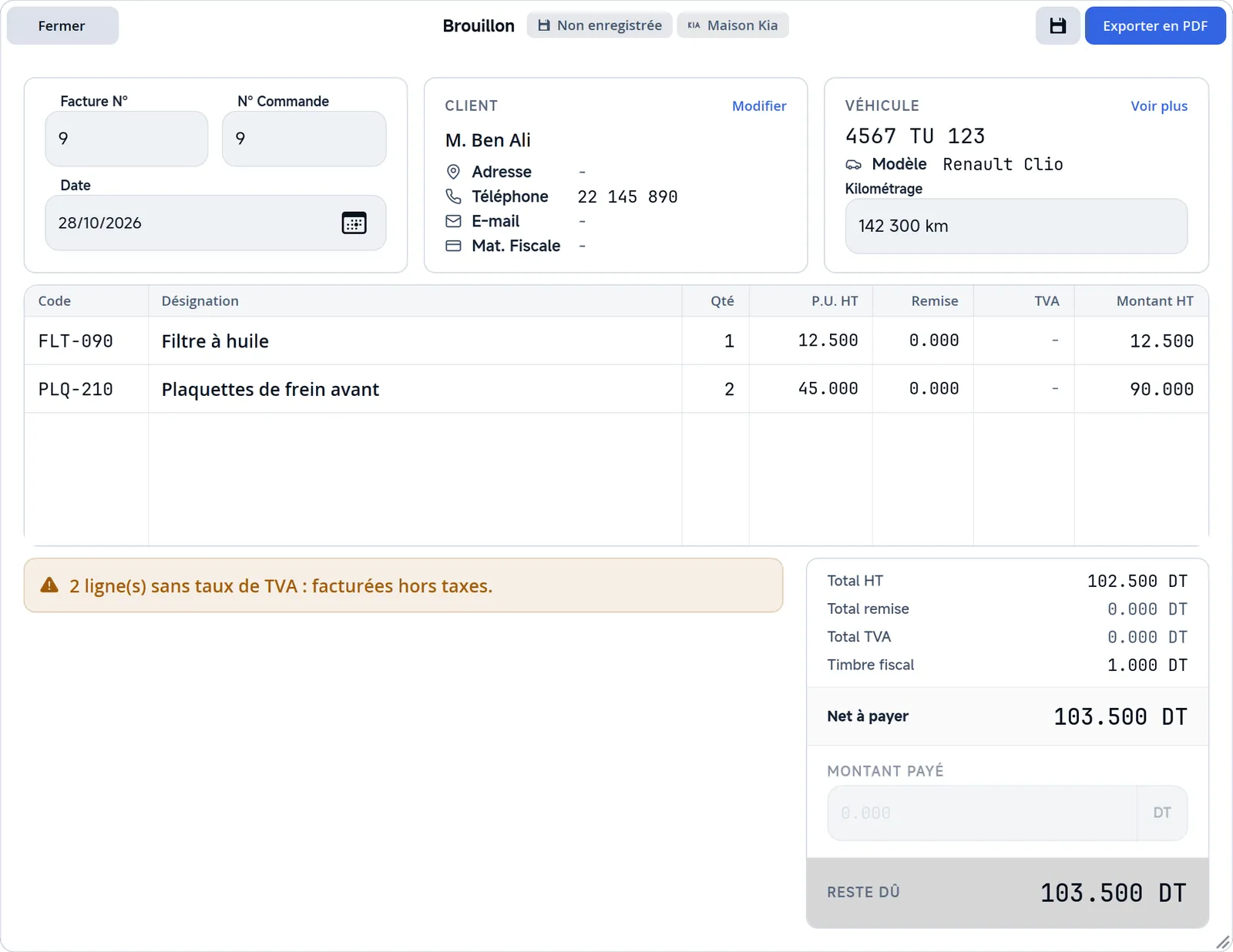Select designation Plaquettes de frein avant
The width and height of the screenshot is (1233, 952).
click(x=270, y=390)
